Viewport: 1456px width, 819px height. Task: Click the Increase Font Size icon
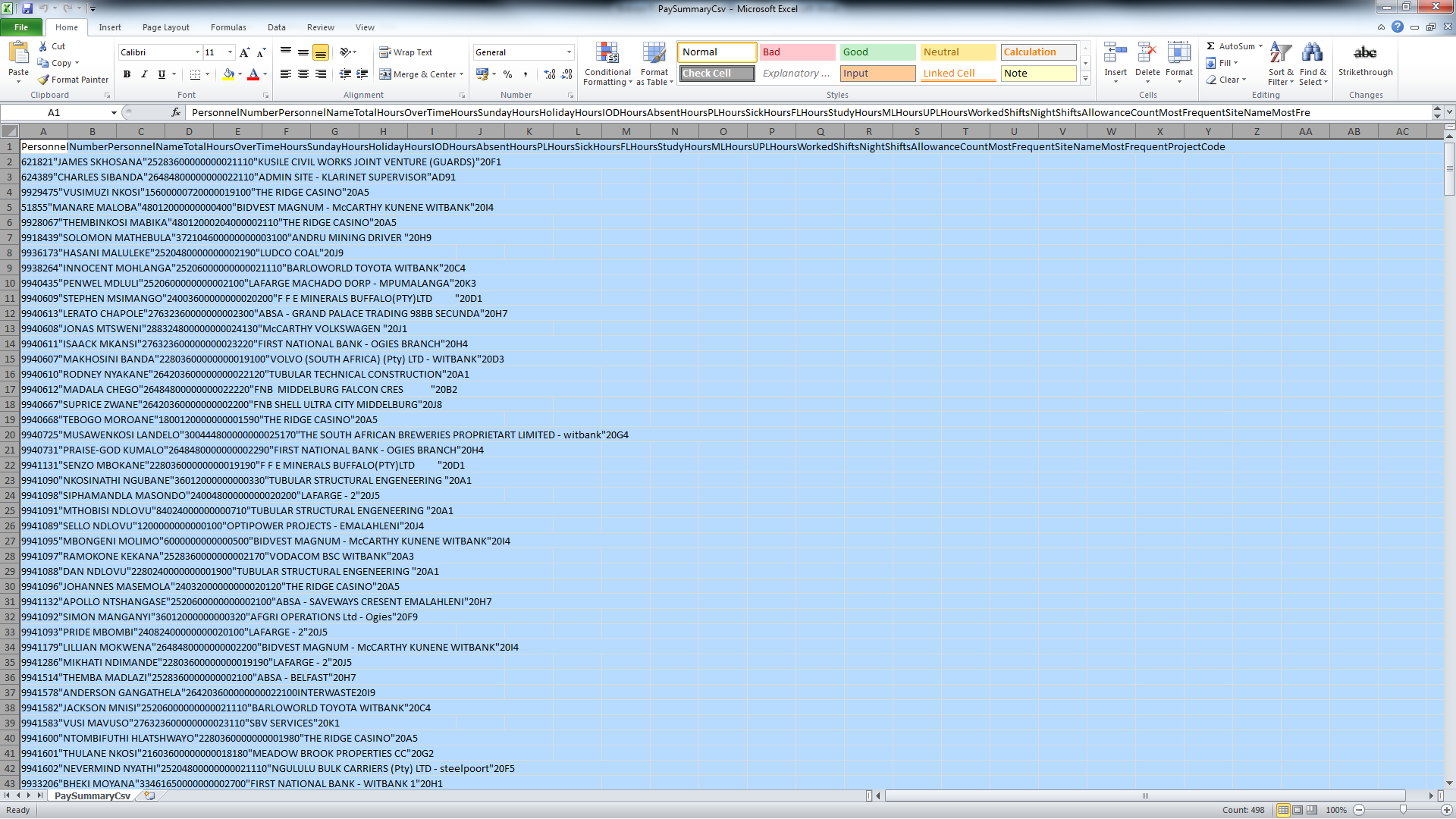pos(244,52)
